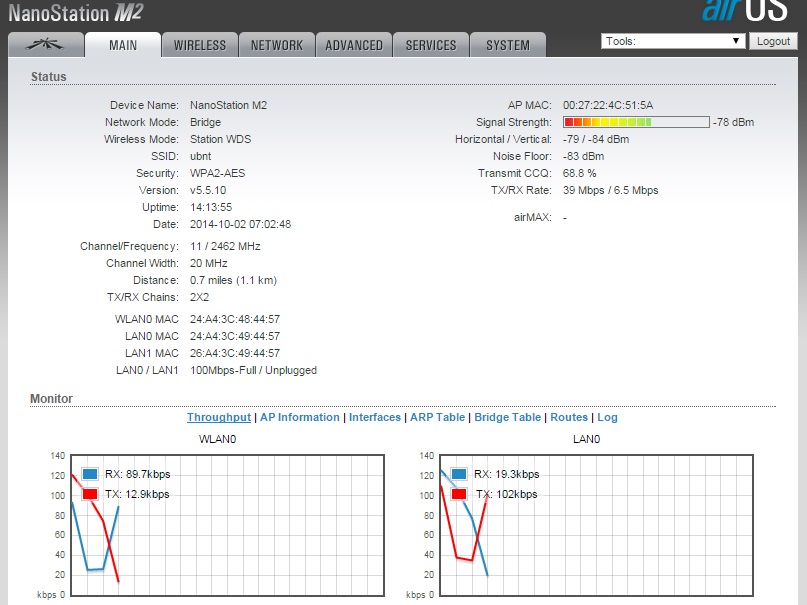Show the Throughput monitor
This screenshot has width=807, height=605.
tap(219, 417)
